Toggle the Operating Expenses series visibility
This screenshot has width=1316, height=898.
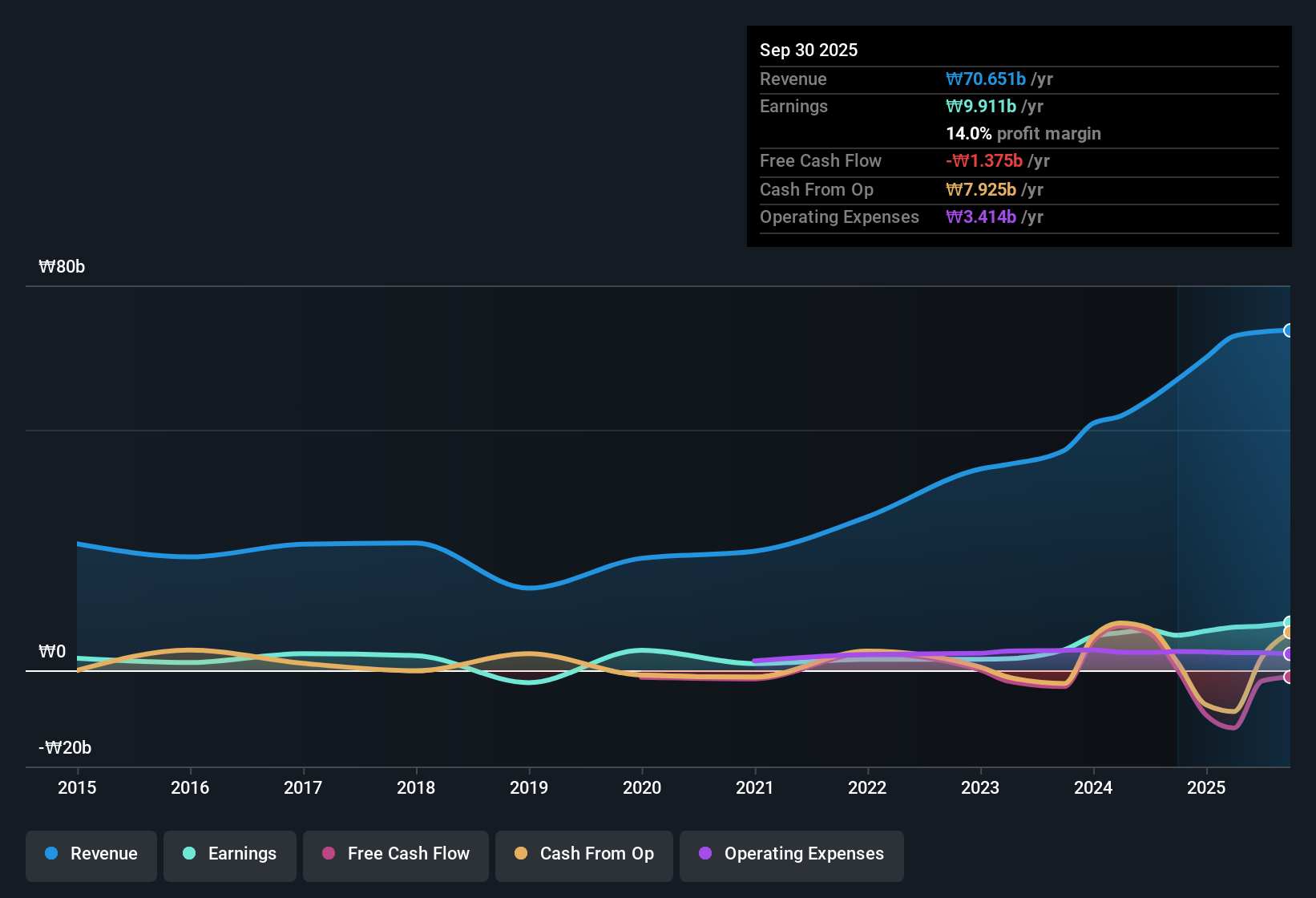pos(791,856)
